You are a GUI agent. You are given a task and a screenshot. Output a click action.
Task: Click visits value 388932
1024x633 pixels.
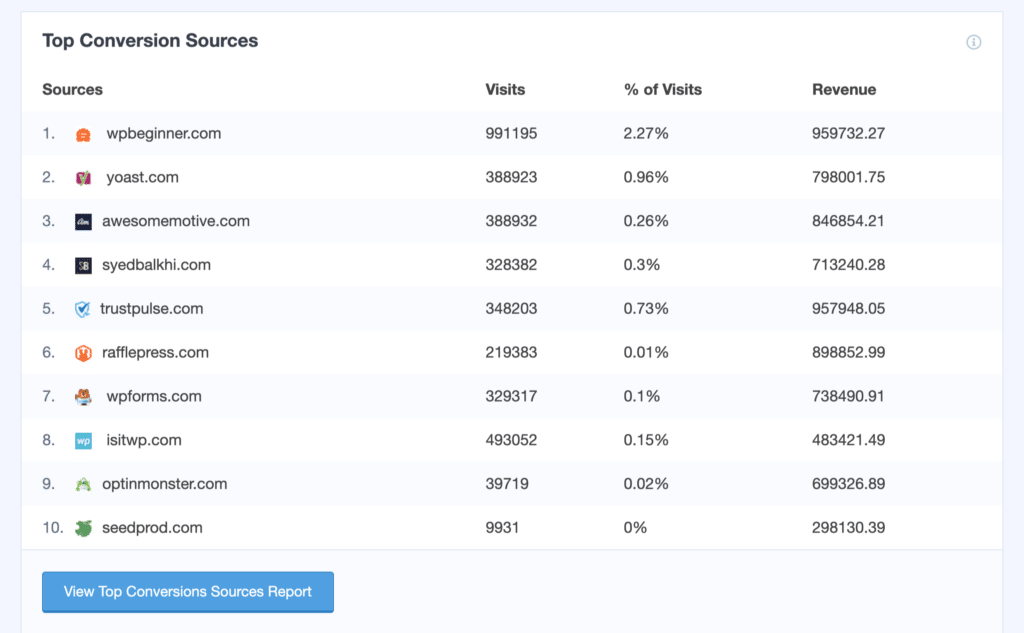511,221
